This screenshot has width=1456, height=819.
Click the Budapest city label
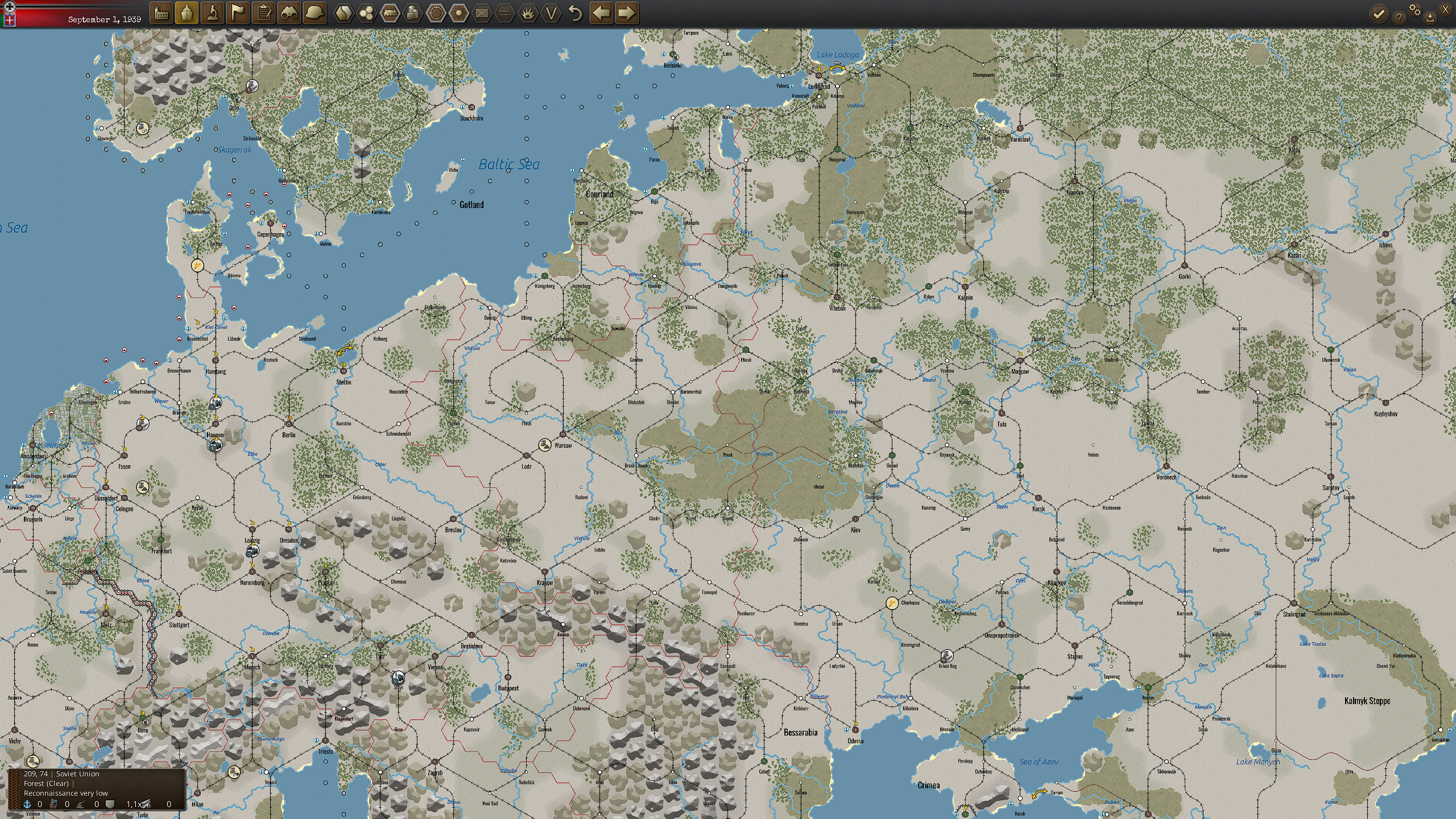[508, 688]
